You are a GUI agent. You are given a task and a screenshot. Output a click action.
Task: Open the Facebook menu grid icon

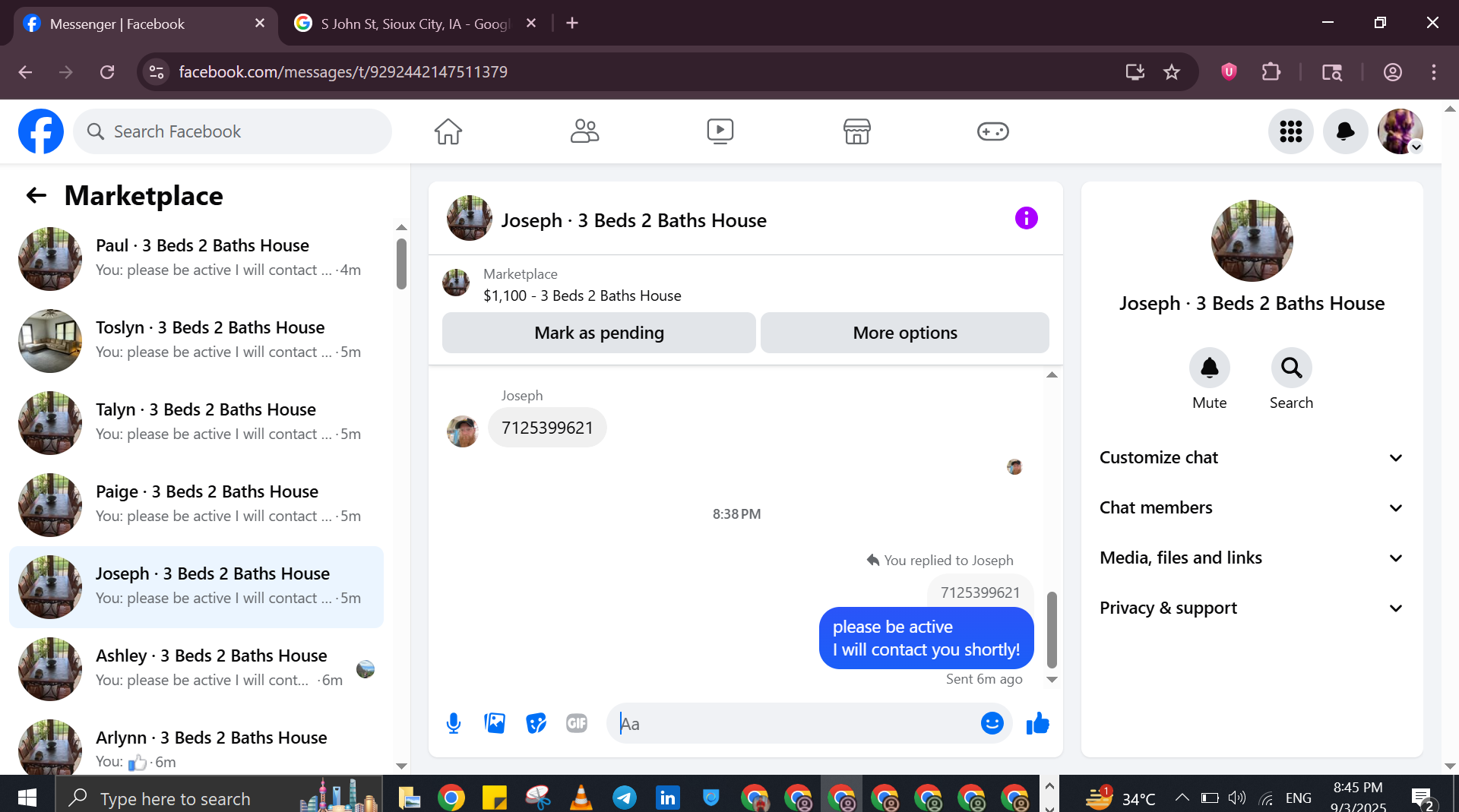[x=1291, y=131]
